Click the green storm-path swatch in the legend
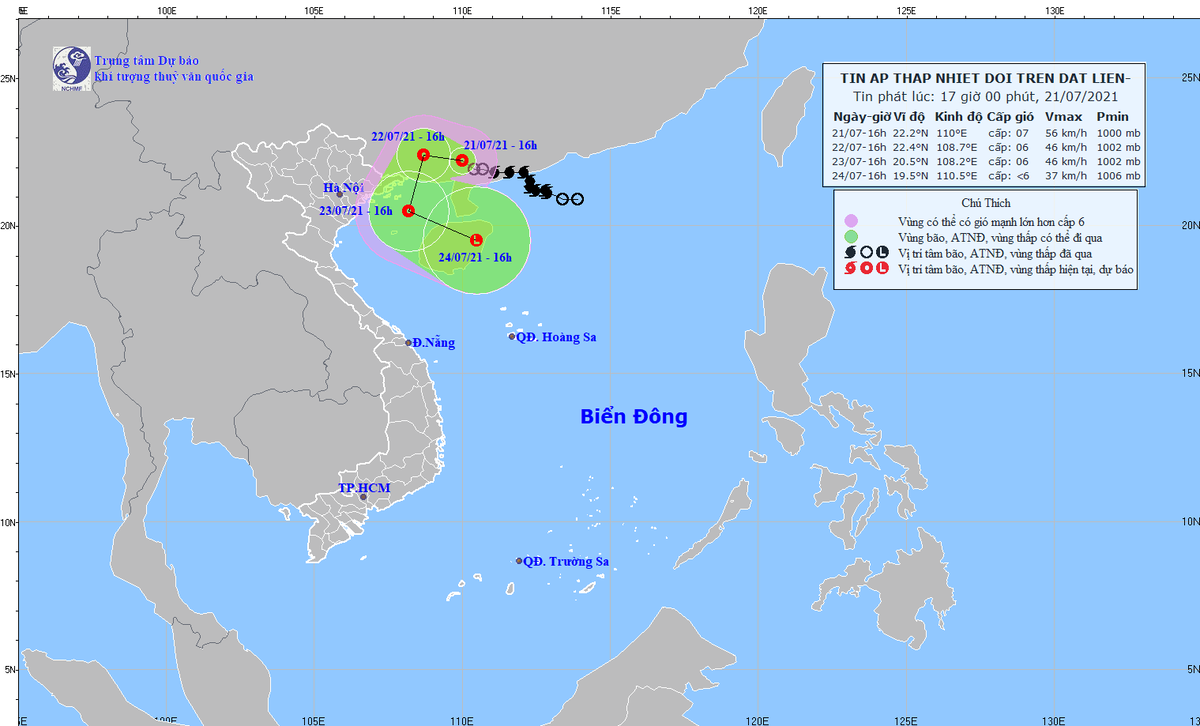Image resolution: width=1200 pixels, height=726 pixels. click(x=852, y=237)
